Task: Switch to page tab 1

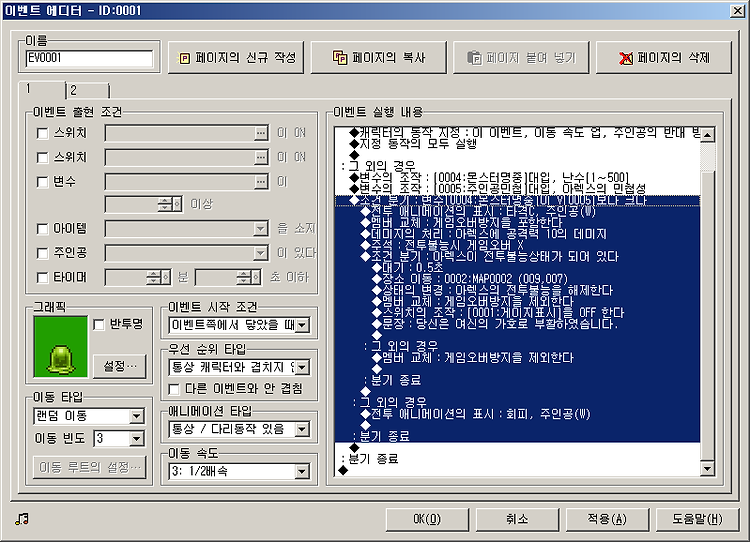Action: pyautogui.click(x=42, y=89)
